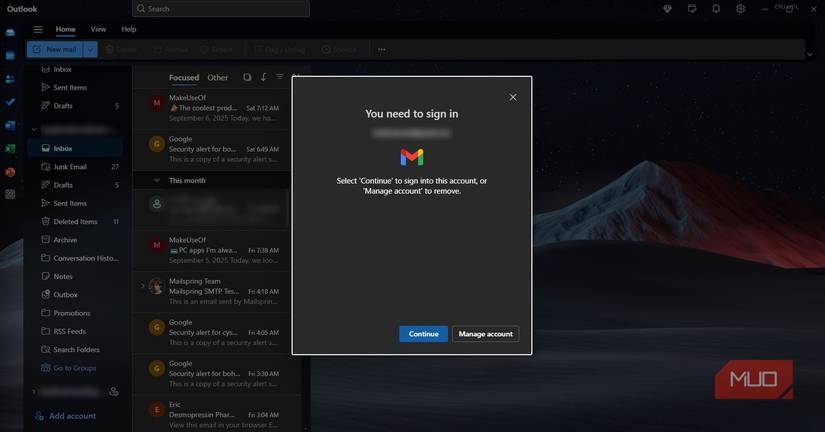Expand the Mailspring Team conversation thread
825x432 pixels.
pos(142,286)
